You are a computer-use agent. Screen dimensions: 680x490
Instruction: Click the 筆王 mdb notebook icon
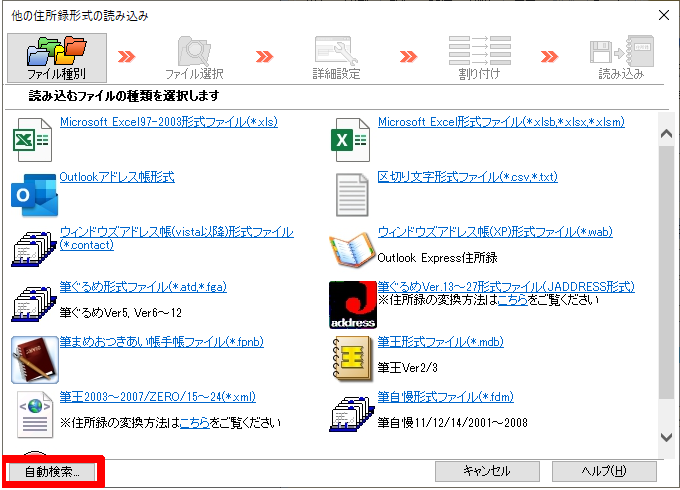[352, 359]
